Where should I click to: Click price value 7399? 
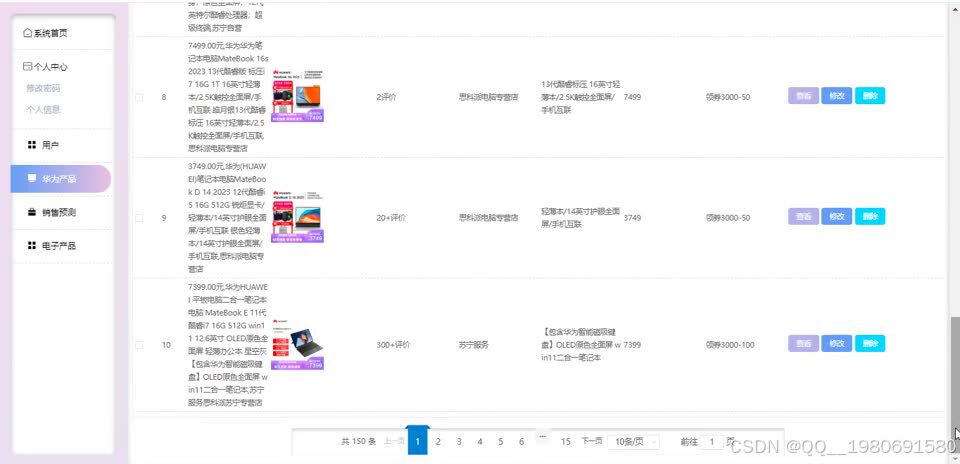point(632,345)
